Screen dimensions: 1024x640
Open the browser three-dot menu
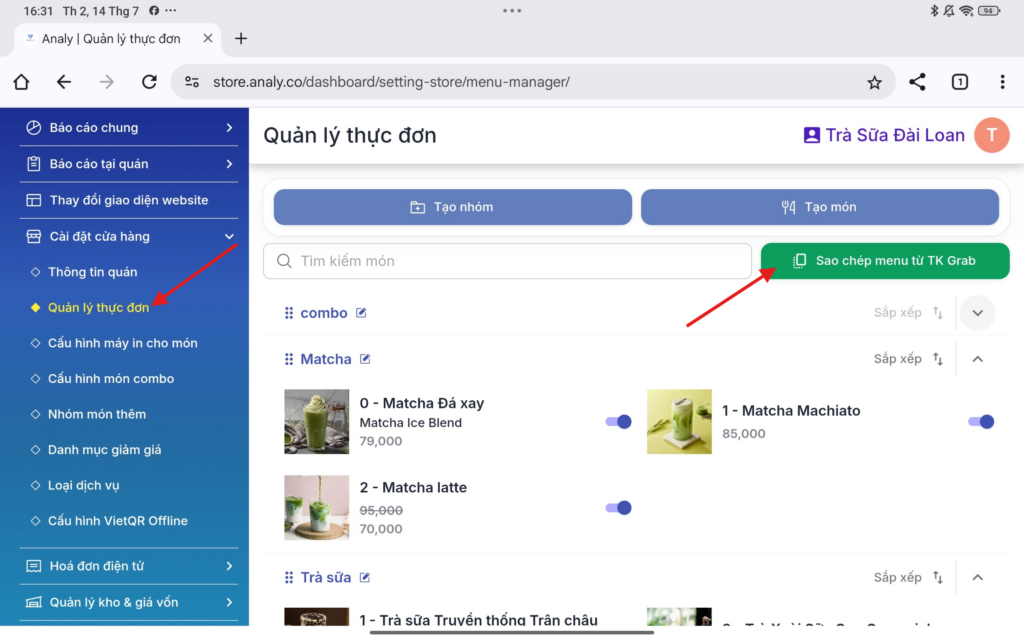click(1002, 82)
